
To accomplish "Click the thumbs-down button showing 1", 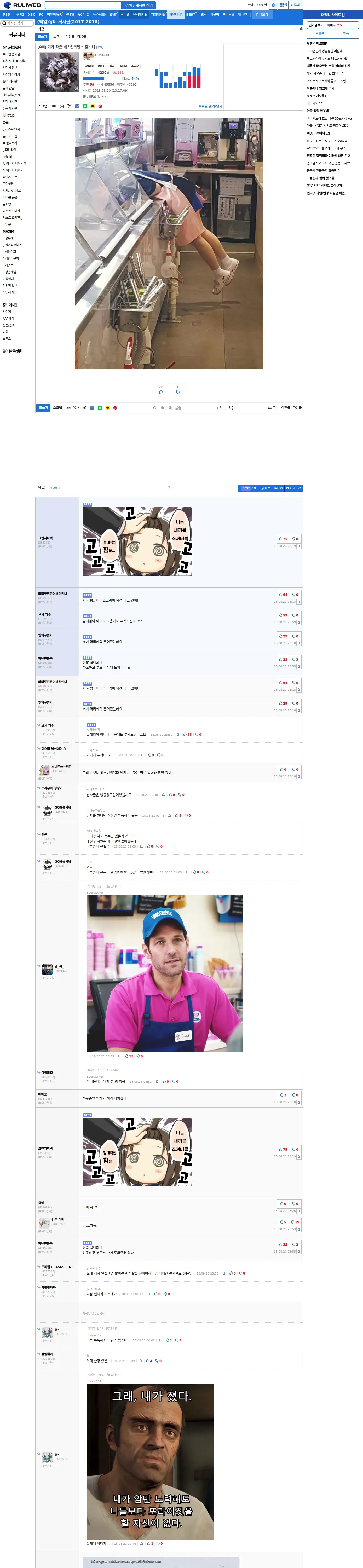I will coord(178,390).
